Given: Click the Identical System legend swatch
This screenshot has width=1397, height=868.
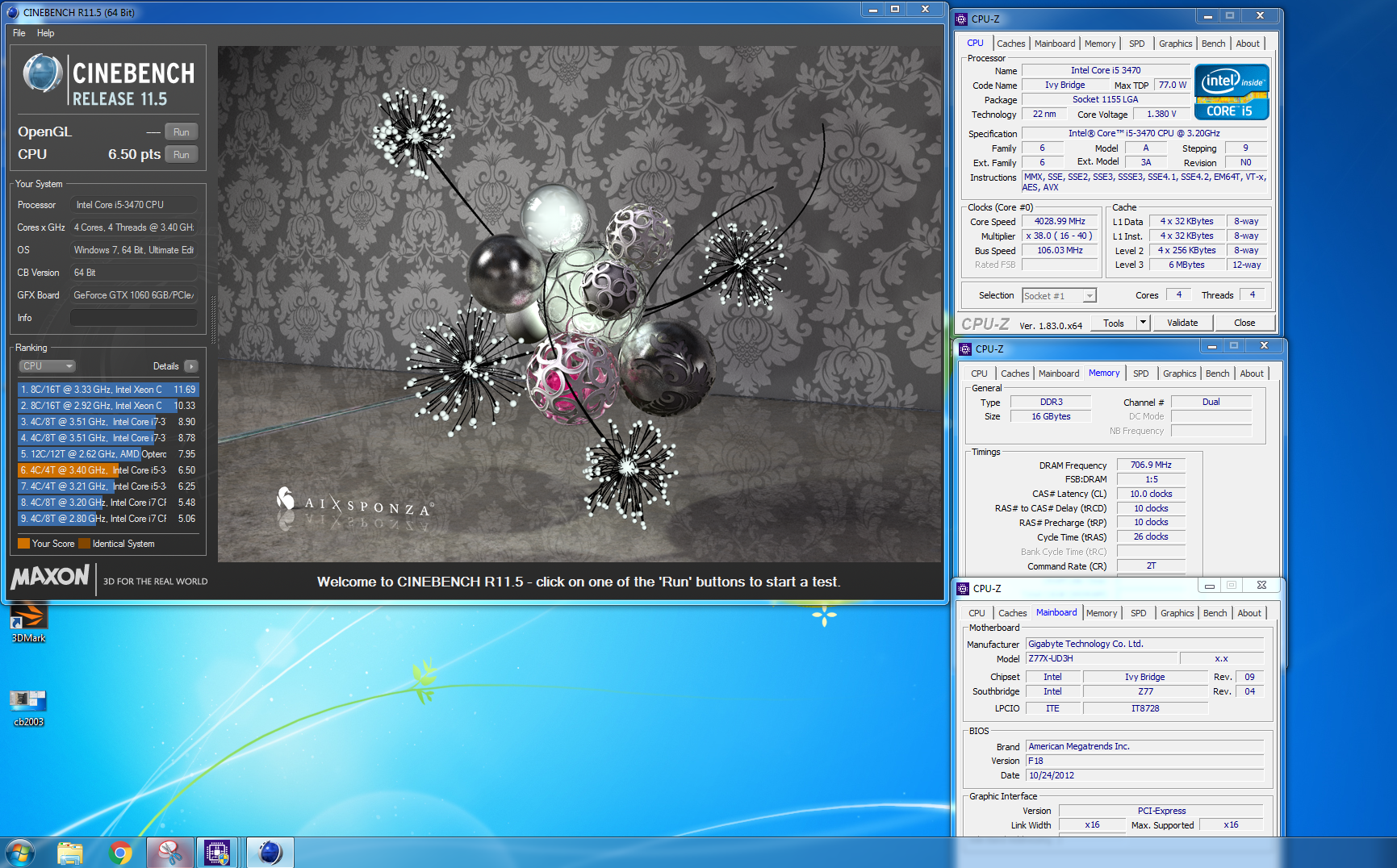Looking at the screenshot, I should click(x=84, y=544).
